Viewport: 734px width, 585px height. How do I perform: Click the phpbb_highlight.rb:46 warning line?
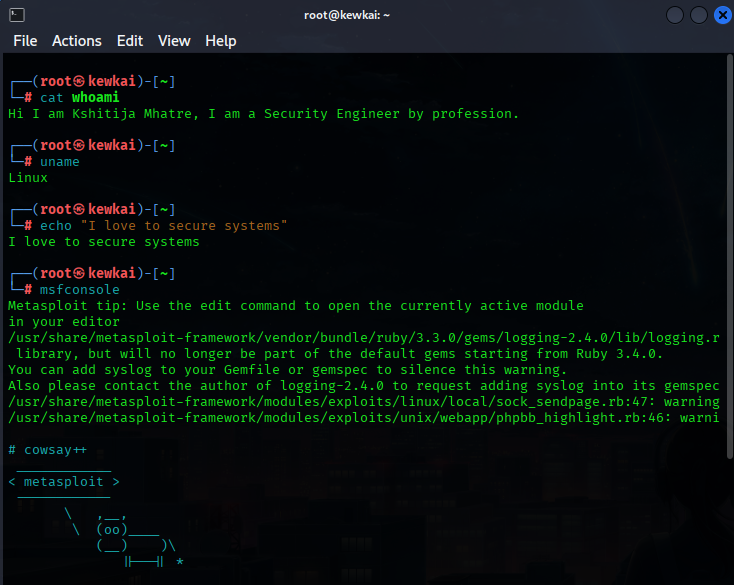364,417
